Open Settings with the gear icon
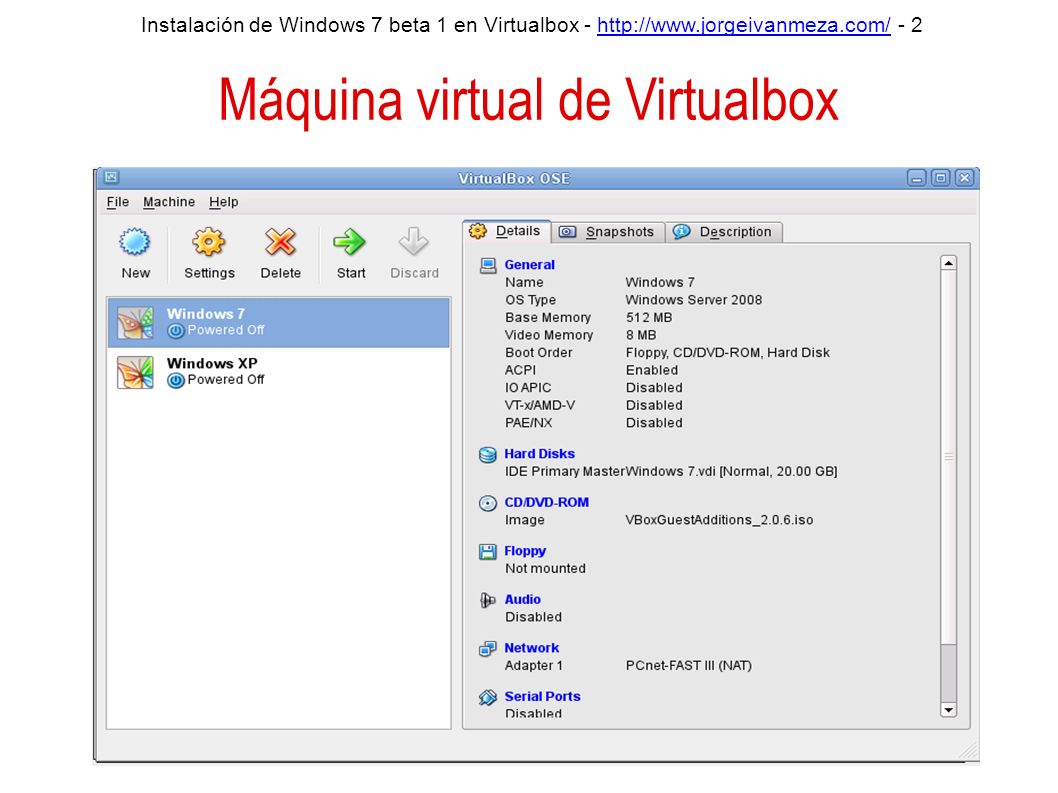The height and width of the screenshot is (793, 1058). click(x=208, y=242)
